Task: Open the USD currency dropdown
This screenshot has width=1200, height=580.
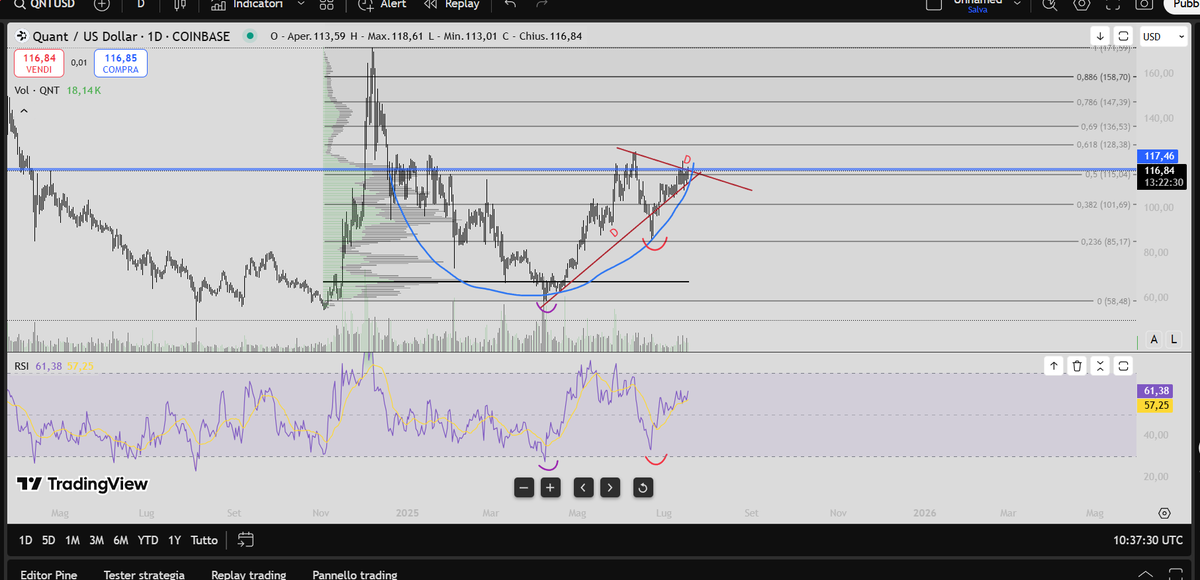Action: tap(1163, 36)
